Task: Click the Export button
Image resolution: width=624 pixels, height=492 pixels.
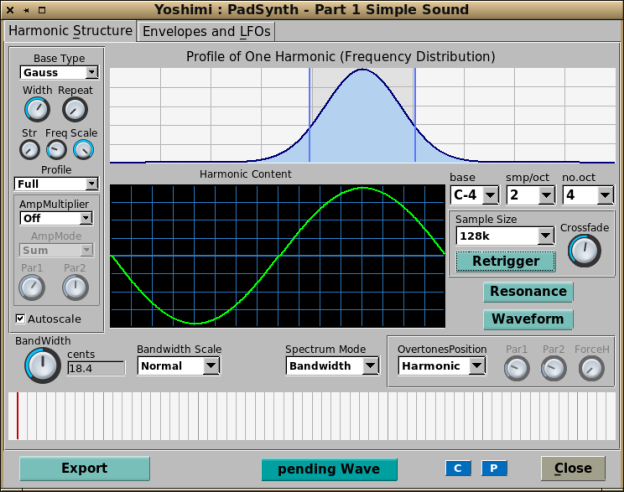Action: click(x=84, y=468)
